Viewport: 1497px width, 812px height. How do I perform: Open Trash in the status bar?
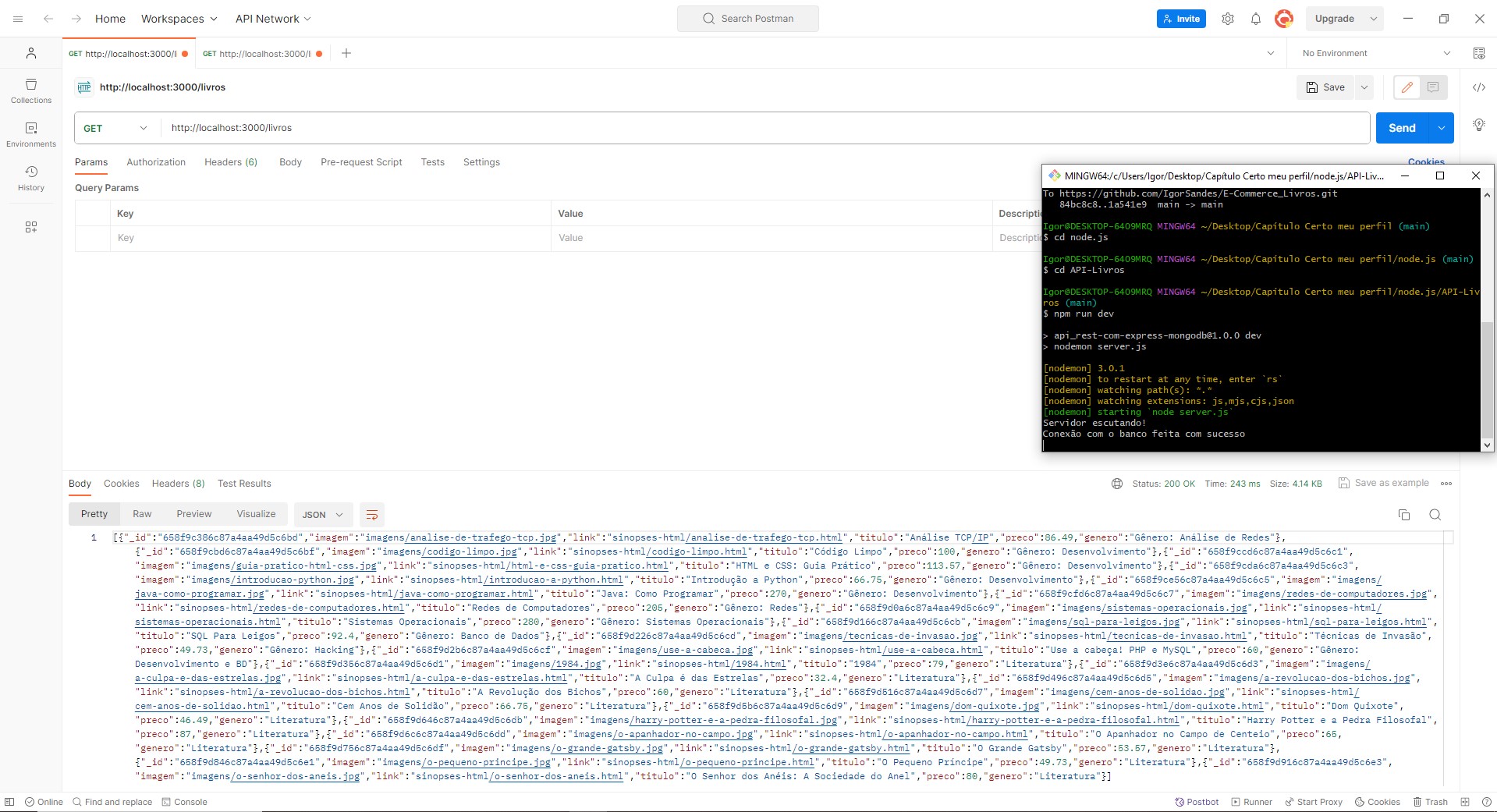[x=1431, y=802]
